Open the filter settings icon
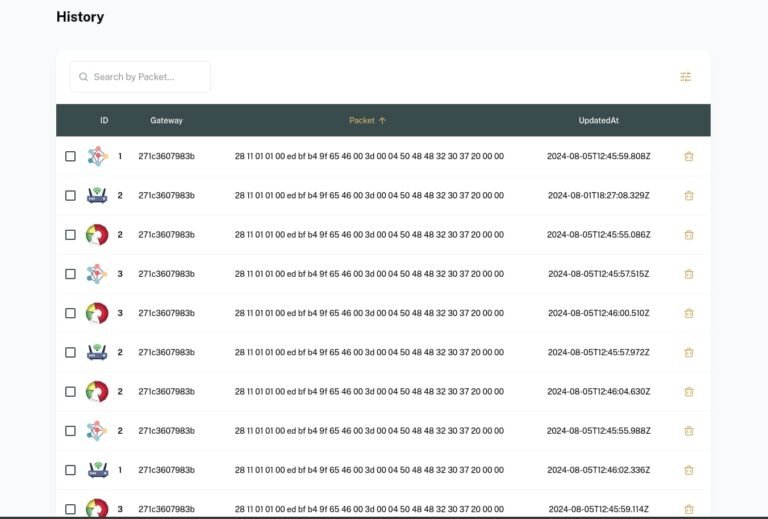The width and height of the screenshot is (768, 519). click(x=685, y=77)
